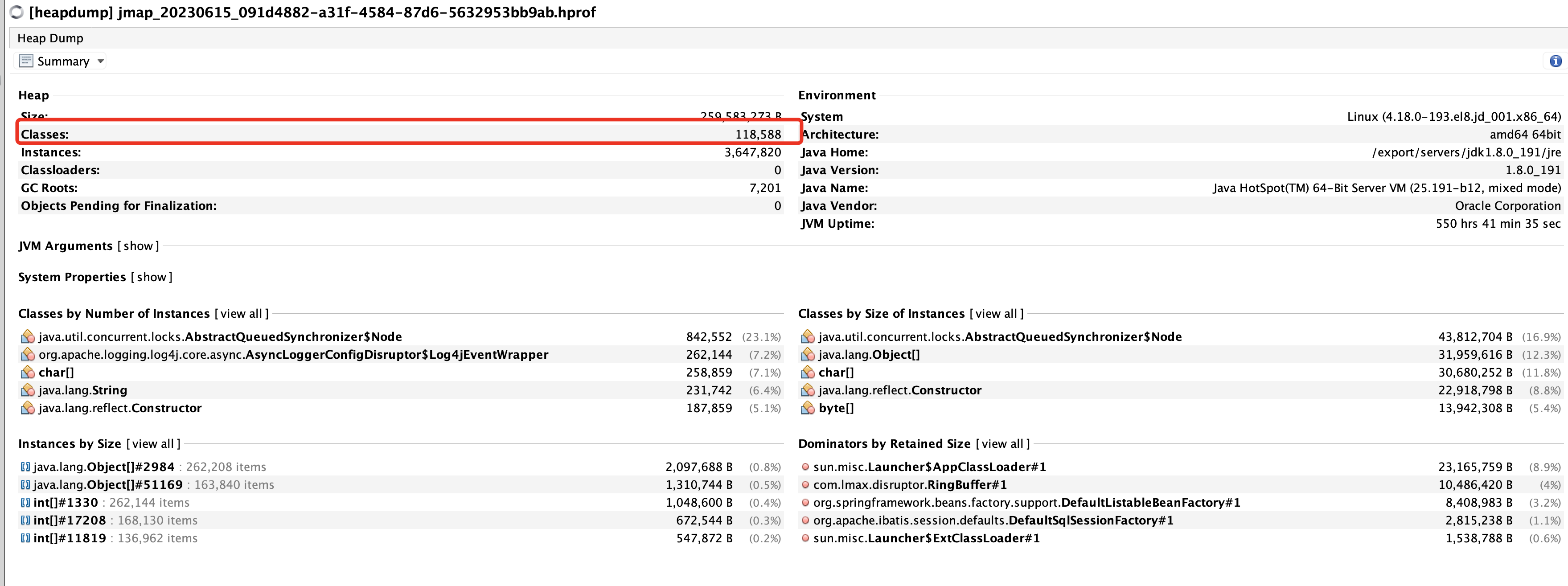The image size is (1568, 586).
Task: Select 842,552 instance count value
Action: (709, 336)
